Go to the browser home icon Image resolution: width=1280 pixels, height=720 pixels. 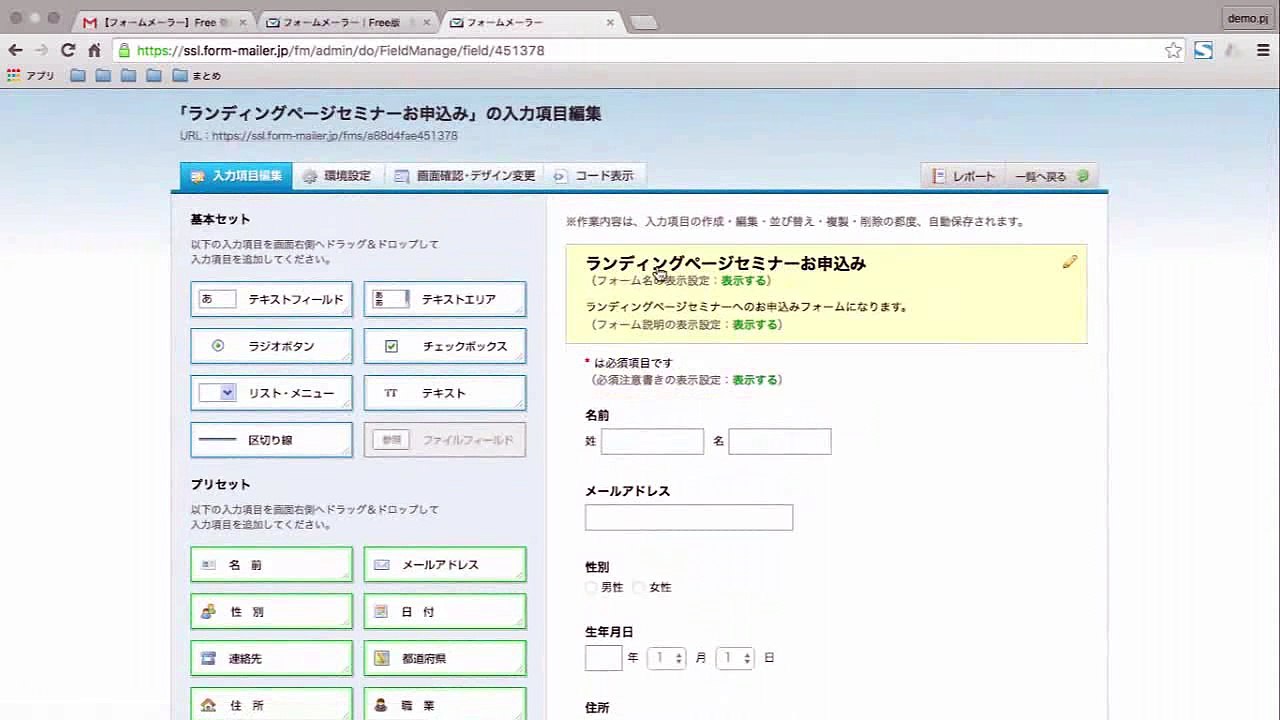94,50
